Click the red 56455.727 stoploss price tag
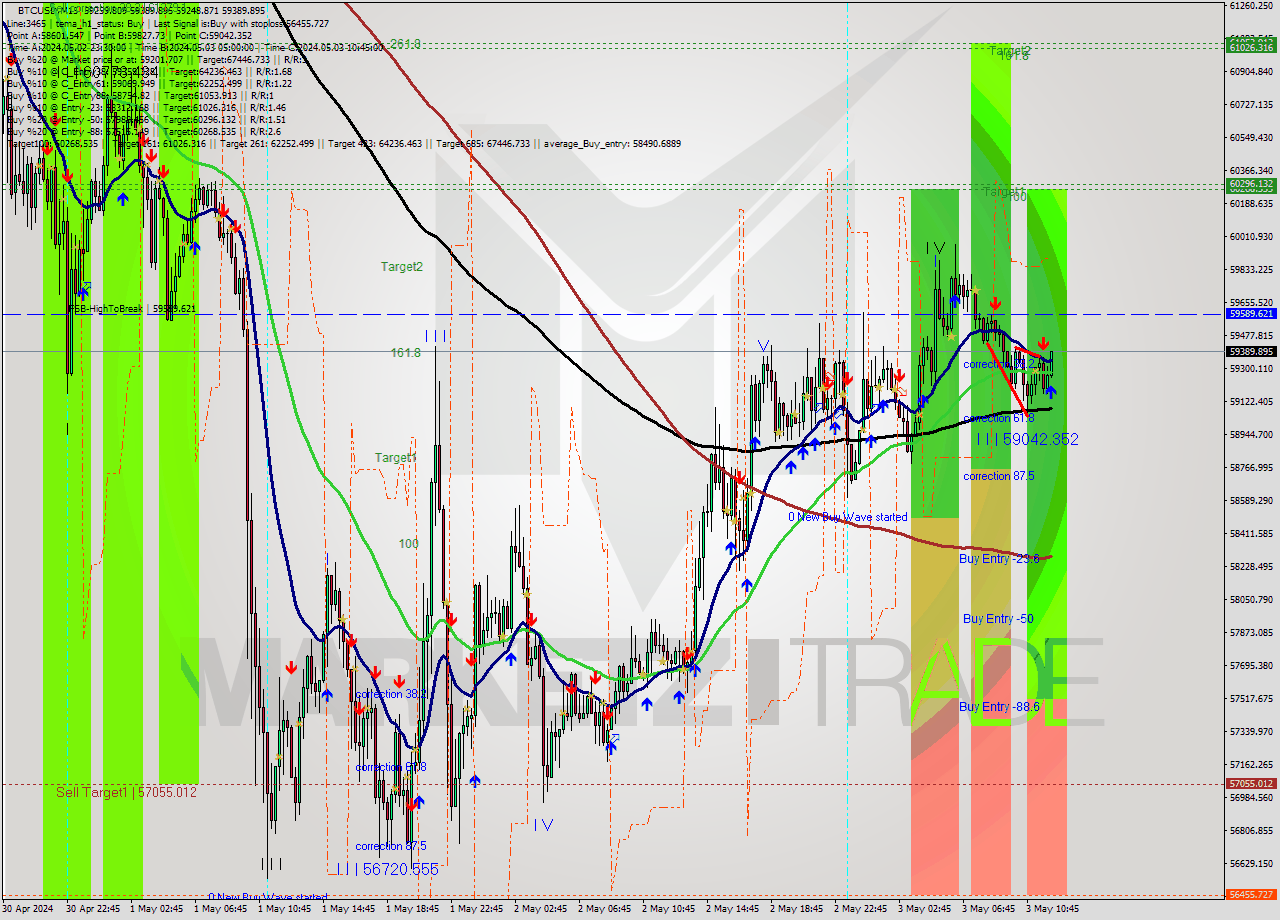The width and height of the screenshot is (1280, 920). click(x=1251, y=894)
